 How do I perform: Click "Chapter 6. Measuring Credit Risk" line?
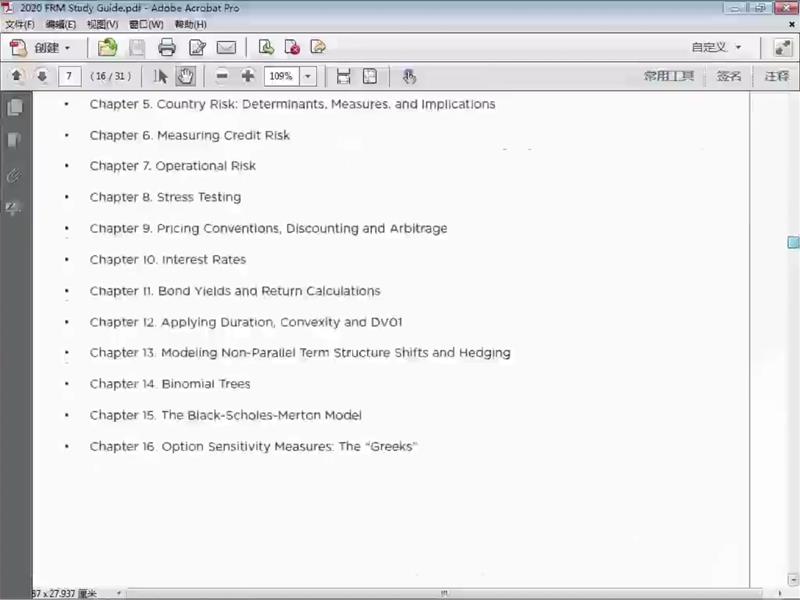click(190, 135)
